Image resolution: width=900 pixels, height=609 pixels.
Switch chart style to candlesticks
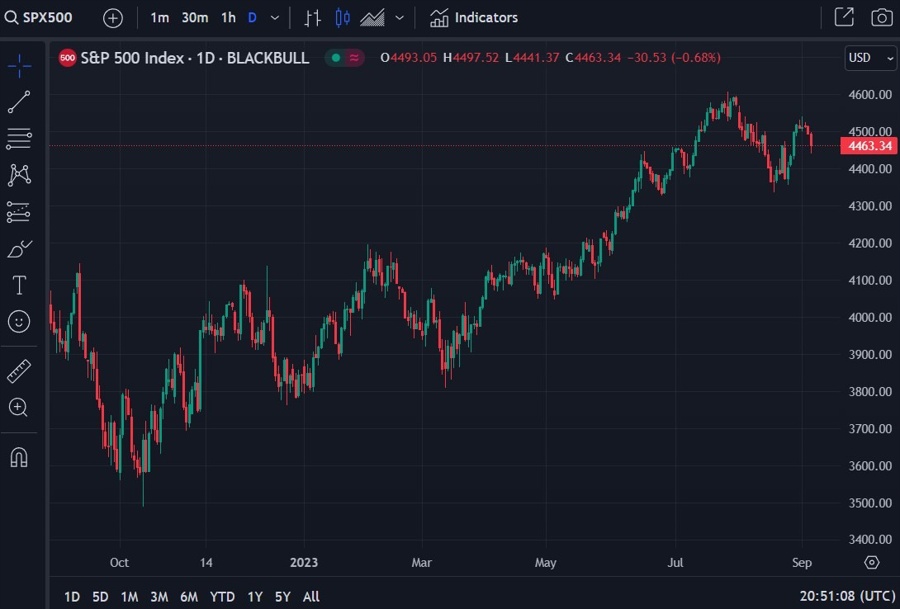click(x=343, y=17)
